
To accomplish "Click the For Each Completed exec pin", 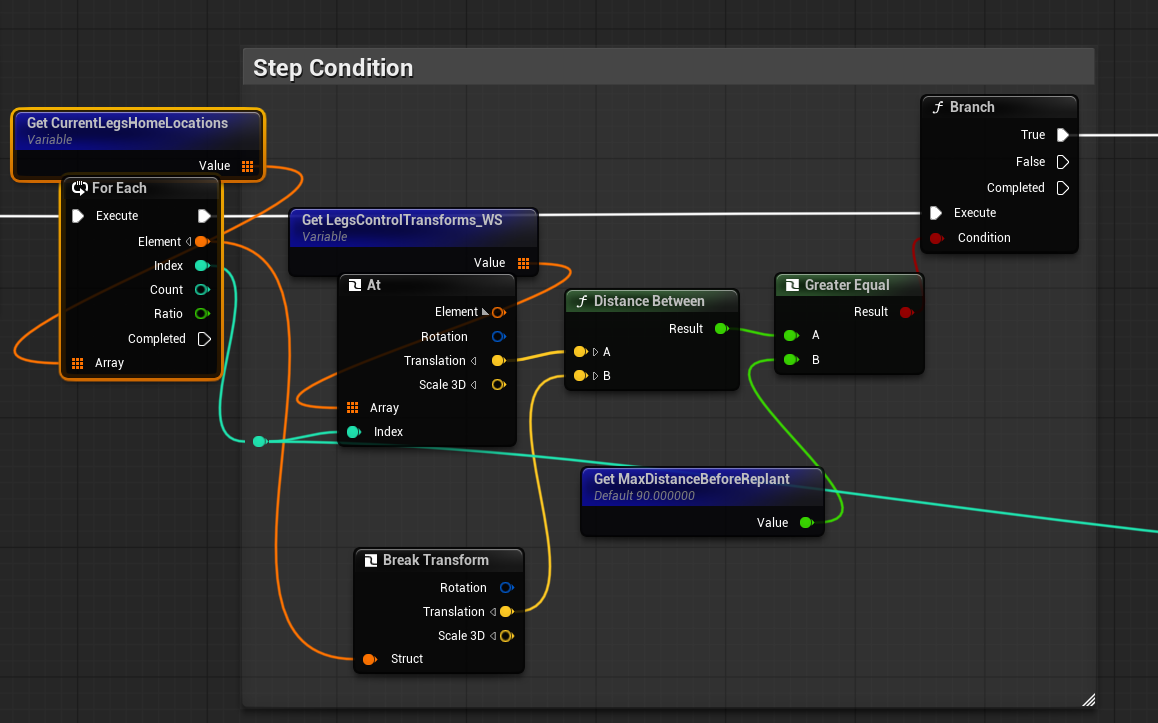I will [x=205, y=339].
